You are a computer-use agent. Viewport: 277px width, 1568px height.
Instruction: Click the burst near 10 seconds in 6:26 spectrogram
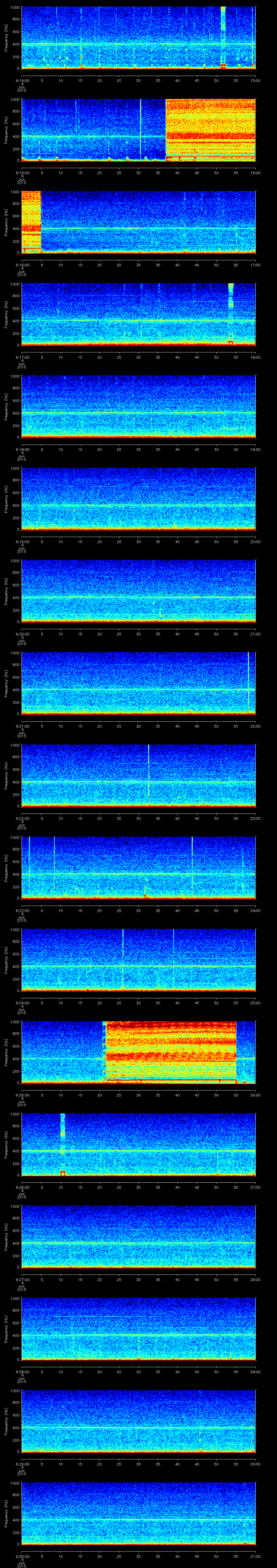[63, 1144]
